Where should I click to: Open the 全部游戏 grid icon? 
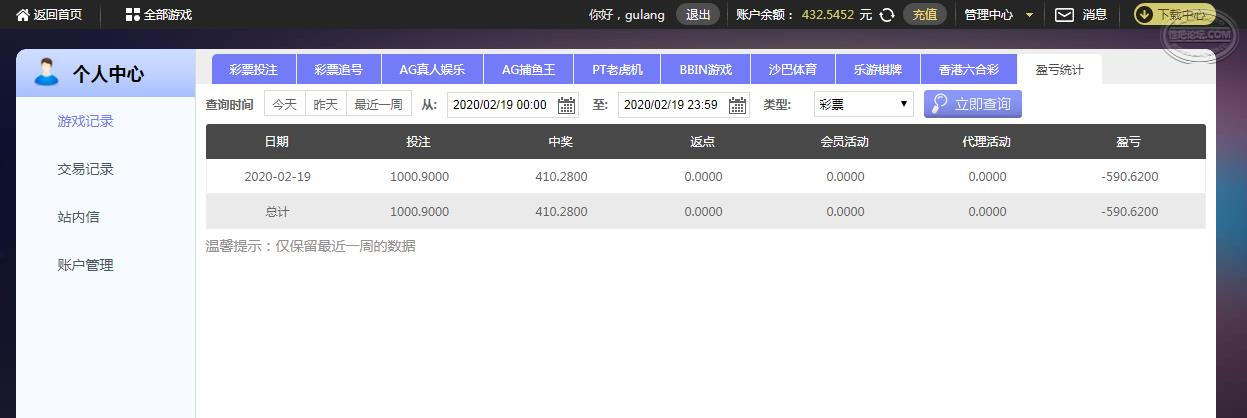click(x=133, y=15)
